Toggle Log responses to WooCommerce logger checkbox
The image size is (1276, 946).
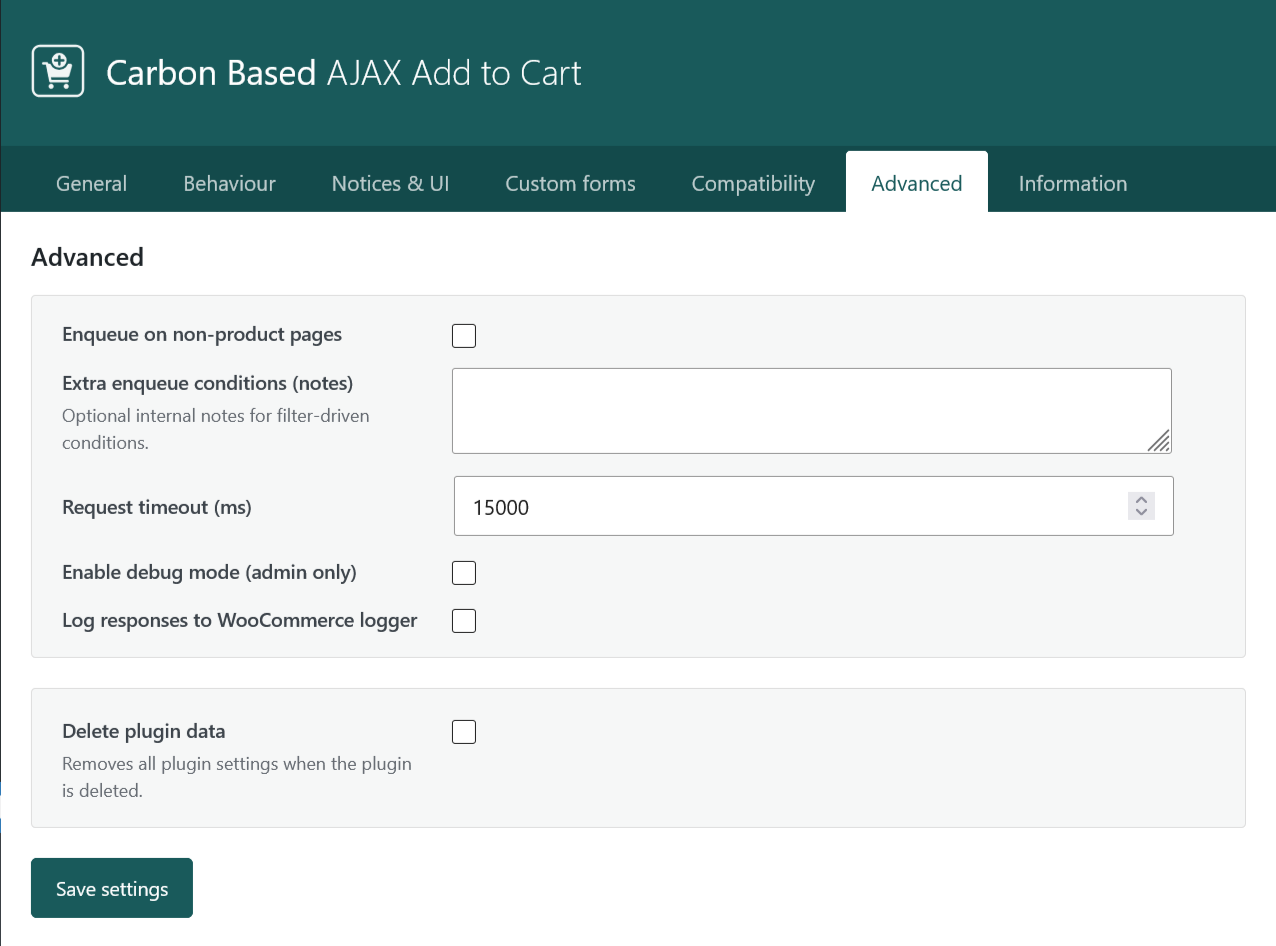pyautogui.click(x=464, y=621)
